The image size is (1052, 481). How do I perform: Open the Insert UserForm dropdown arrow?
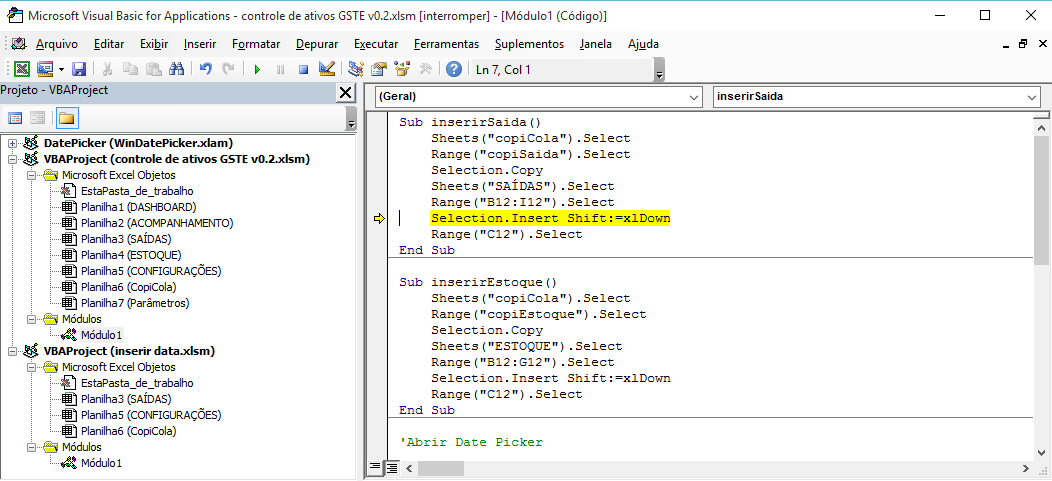coord(61,69)
